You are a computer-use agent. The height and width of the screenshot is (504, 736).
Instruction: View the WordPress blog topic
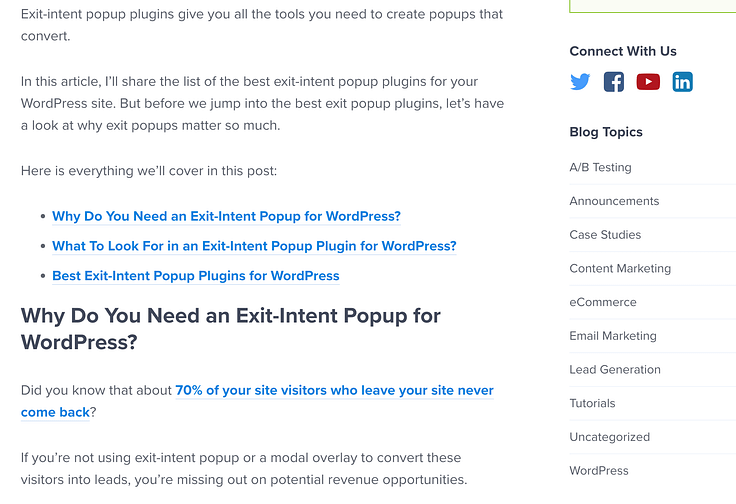point(598,471)
